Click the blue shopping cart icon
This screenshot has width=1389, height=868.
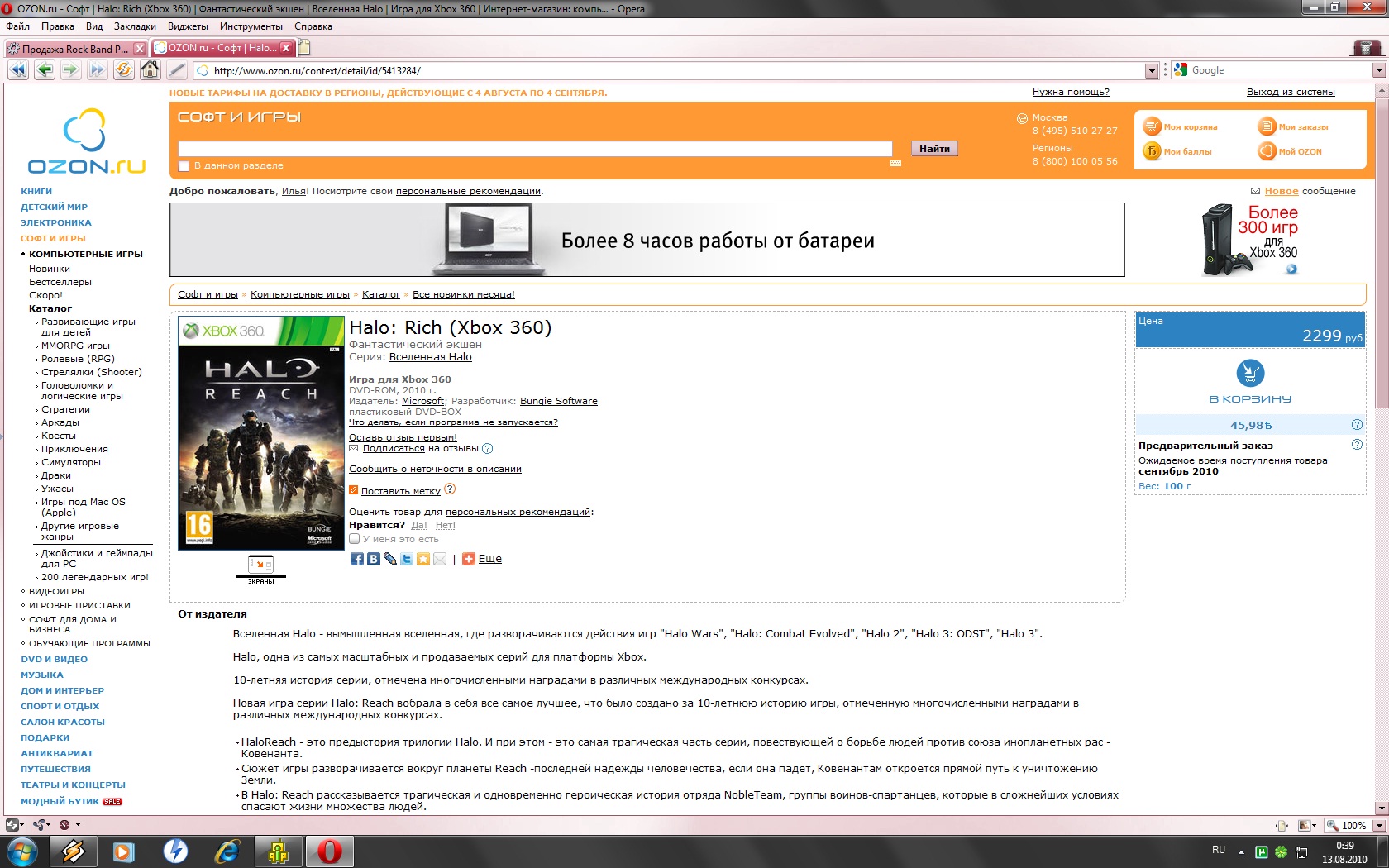coord(1249,373)
